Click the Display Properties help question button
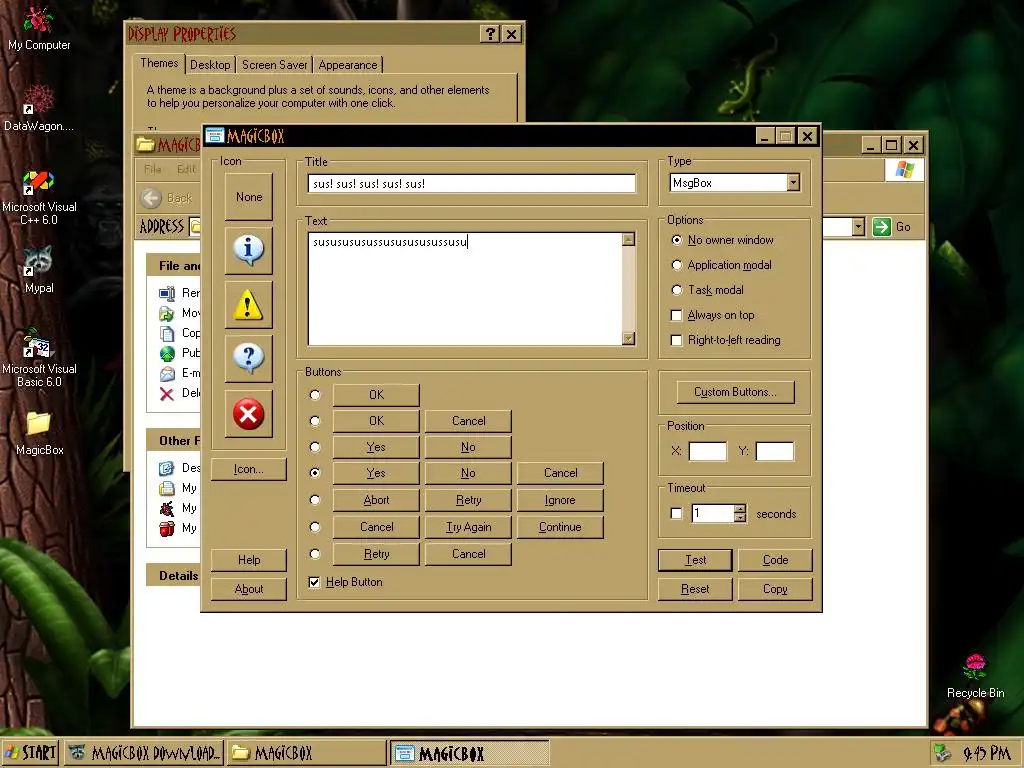 490,34
